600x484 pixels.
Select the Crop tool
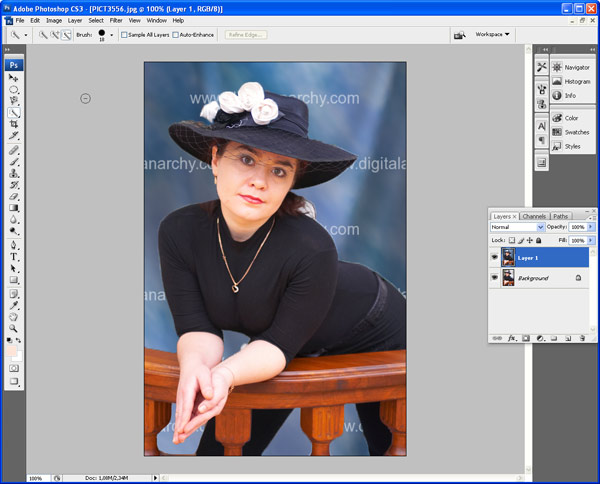[14, 125]
